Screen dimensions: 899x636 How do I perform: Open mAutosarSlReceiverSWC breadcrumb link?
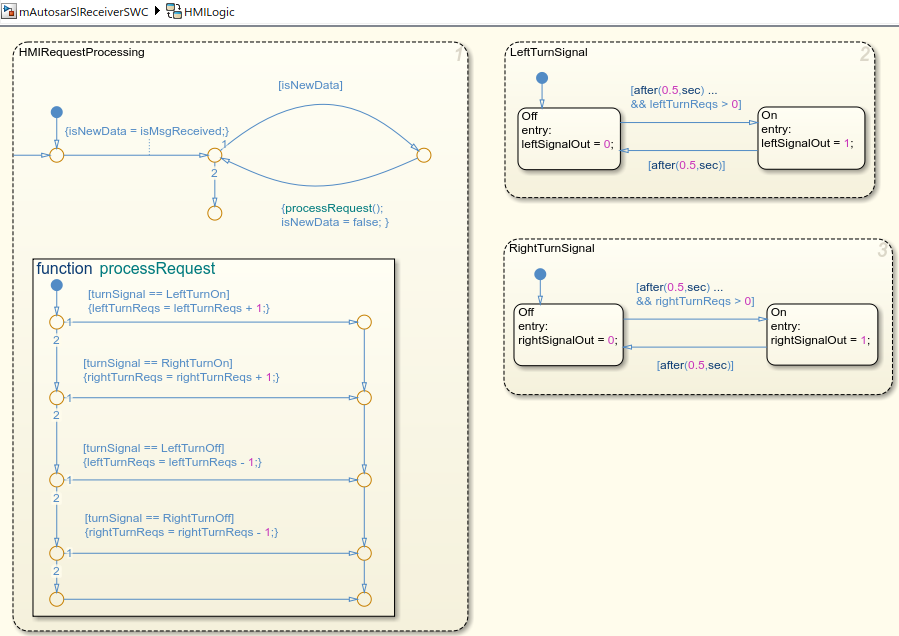(84, 11)
